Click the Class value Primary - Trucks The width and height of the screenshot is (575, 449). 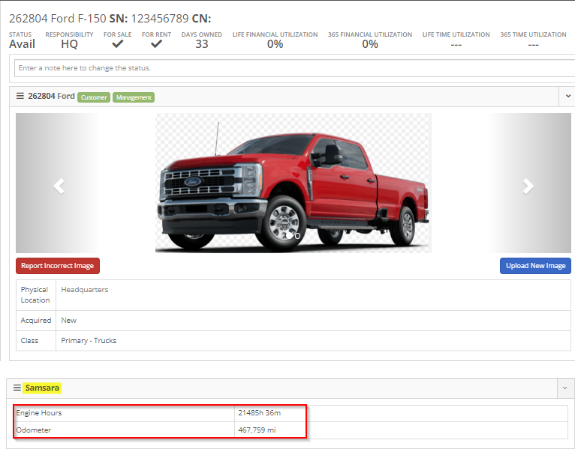88,340
